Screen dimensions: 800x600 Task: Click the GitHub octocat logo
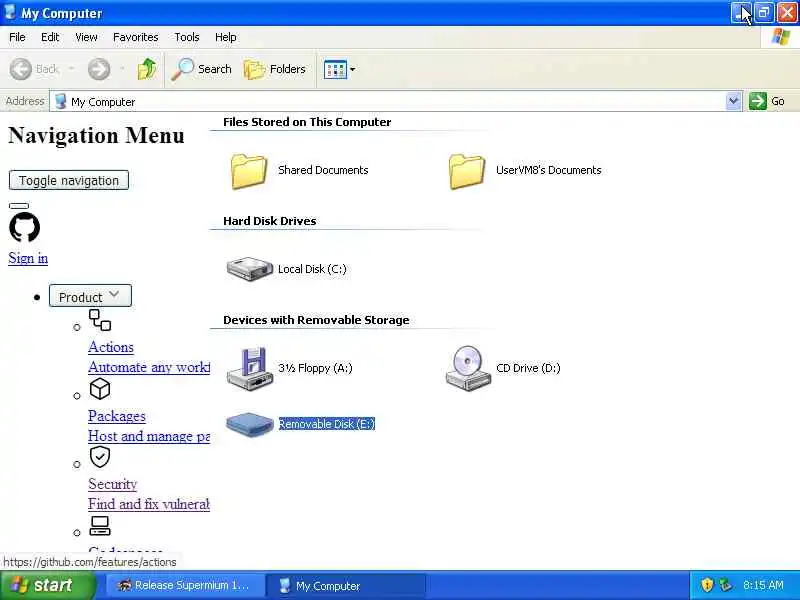coord(24,228)
